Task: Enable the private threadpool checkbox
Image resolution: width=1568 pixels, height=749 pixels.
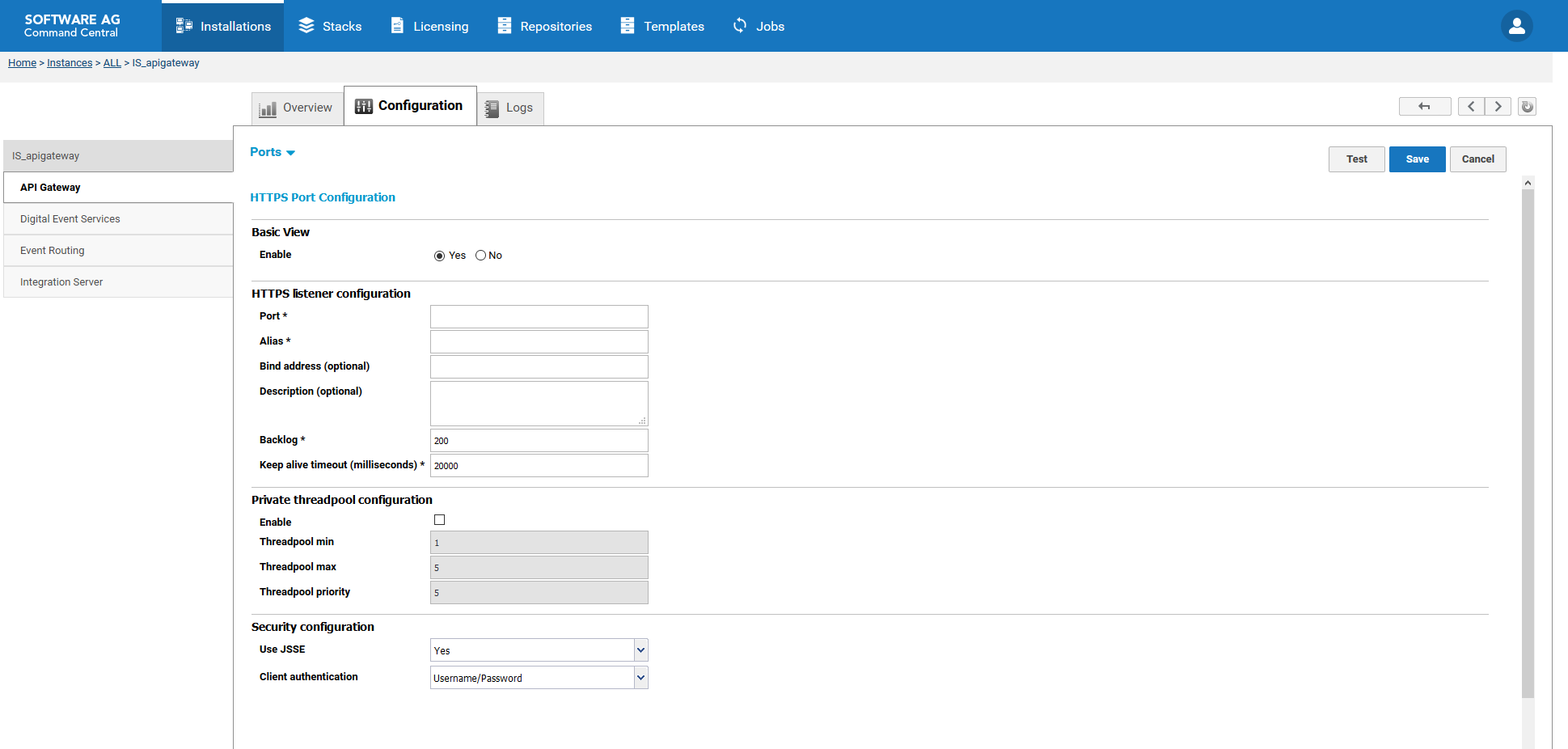Action: tap(440, 520)
